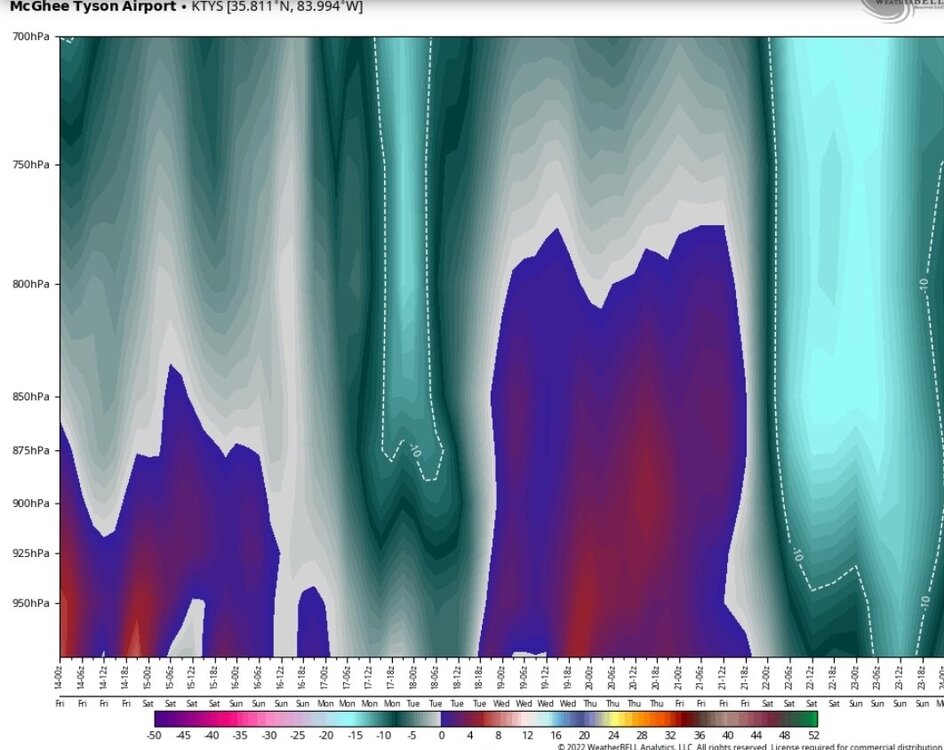The height and width of the screenshot is (750, 944).
Task: Pick the 0 value on the color scale
Action: pyautogui.click(x=441, y=735)
